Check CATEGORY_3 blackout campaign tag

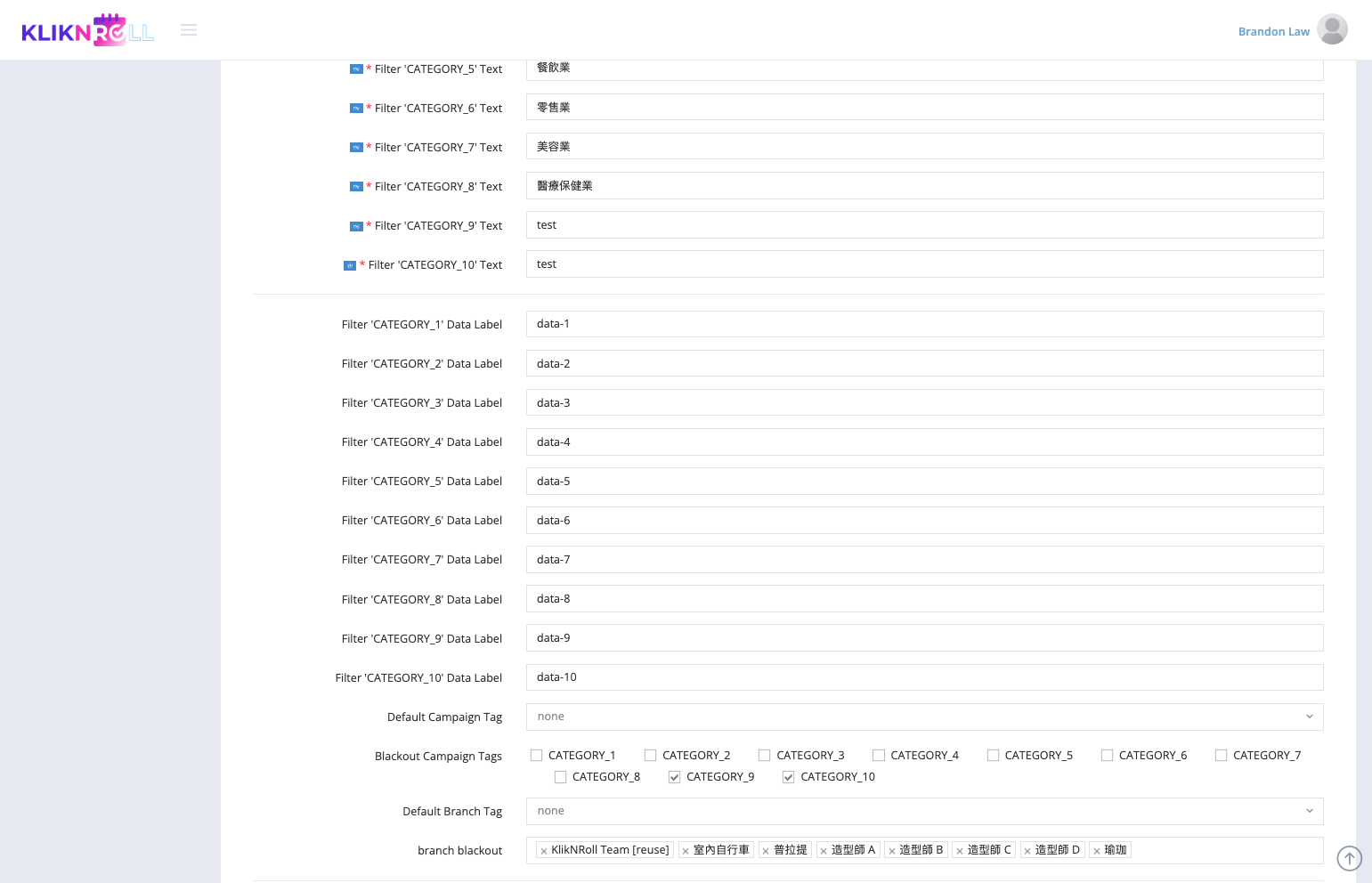click(x=764, y=755)
